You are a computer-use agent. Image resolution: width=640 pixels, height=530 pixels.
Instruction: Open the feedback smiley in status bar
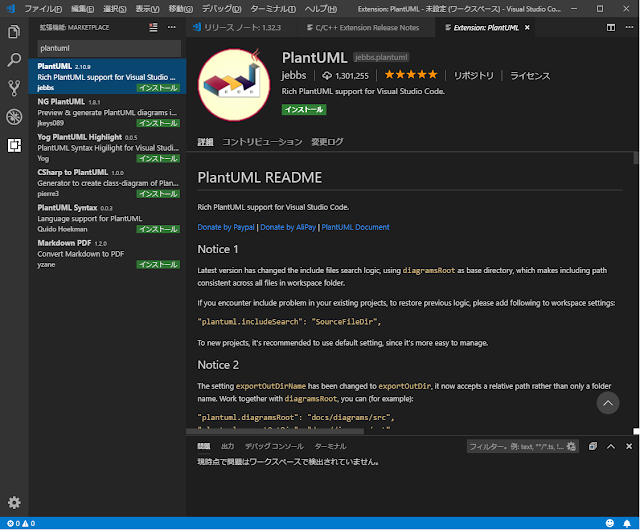point(609,523)
